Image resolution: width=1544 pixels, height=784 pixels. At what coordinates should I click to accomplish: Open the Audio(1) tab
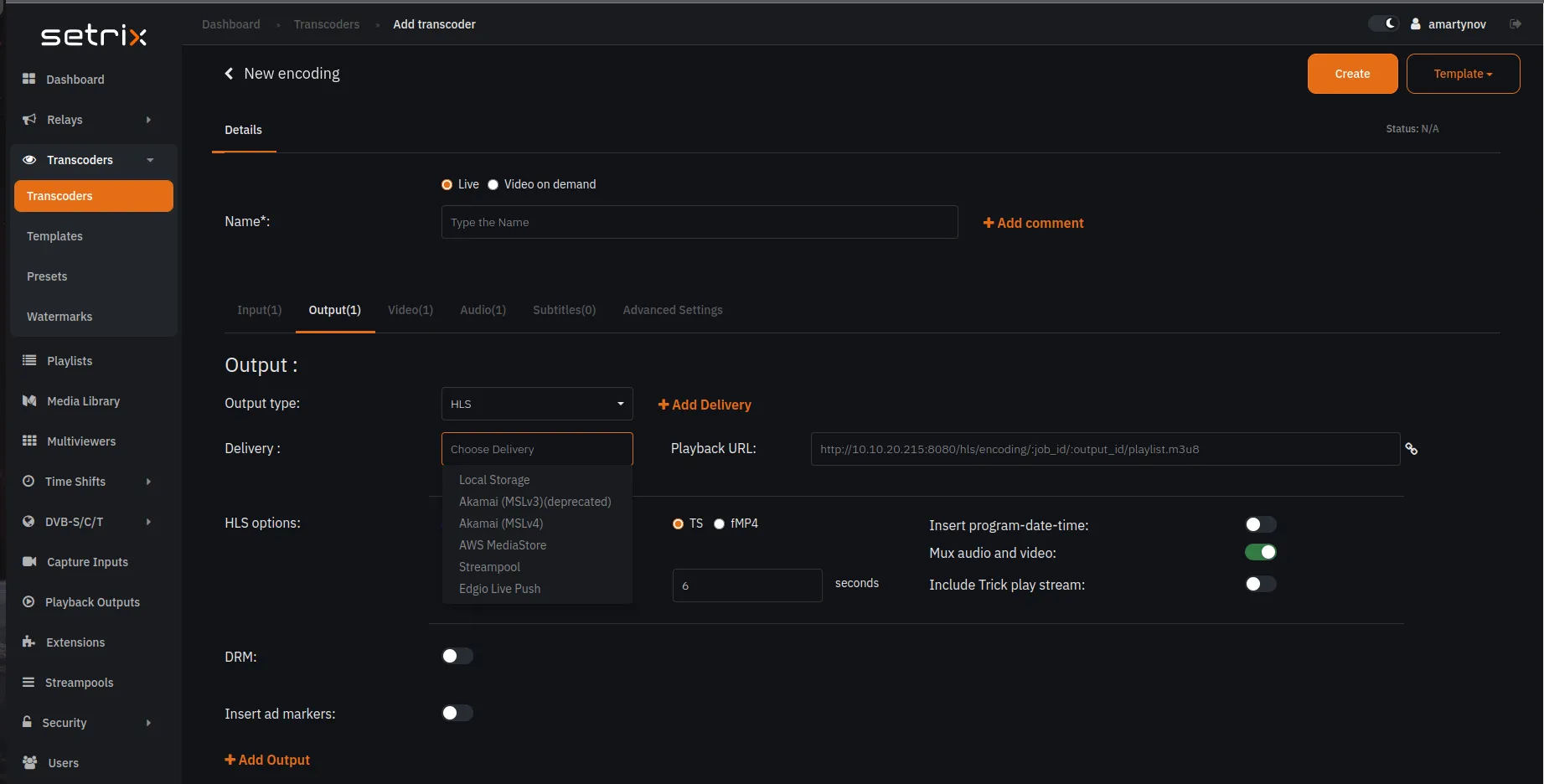(483, 310)
